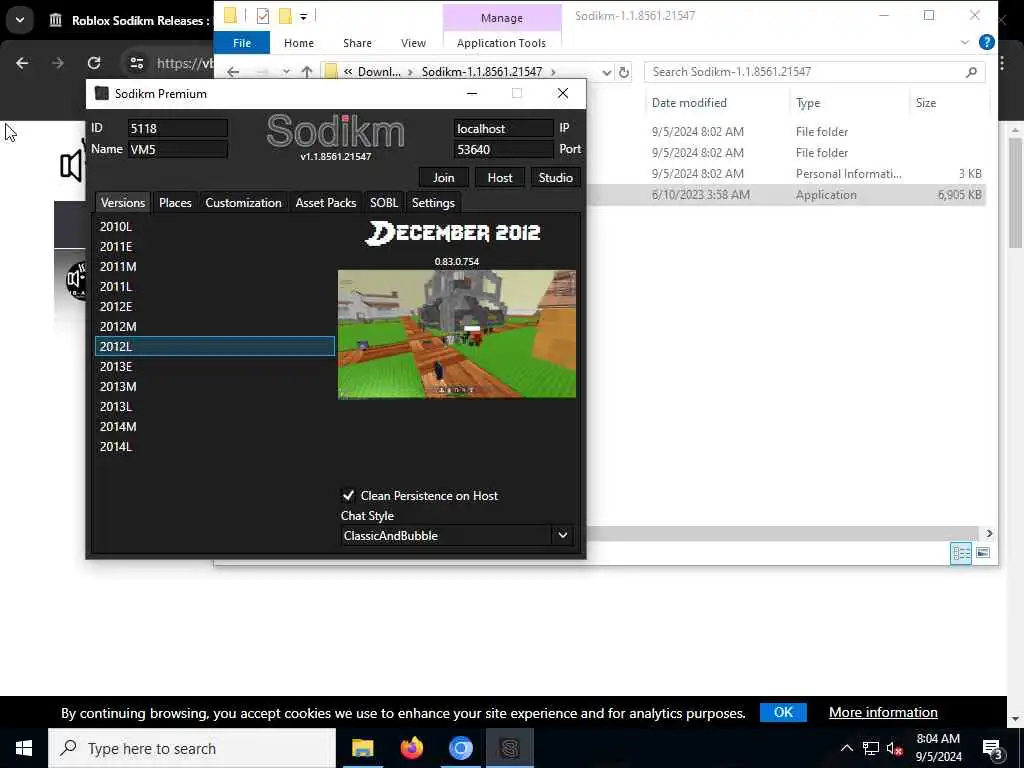
Task: Open the Home ribbon tab in Explorer
Action: [x=298, y=42]
